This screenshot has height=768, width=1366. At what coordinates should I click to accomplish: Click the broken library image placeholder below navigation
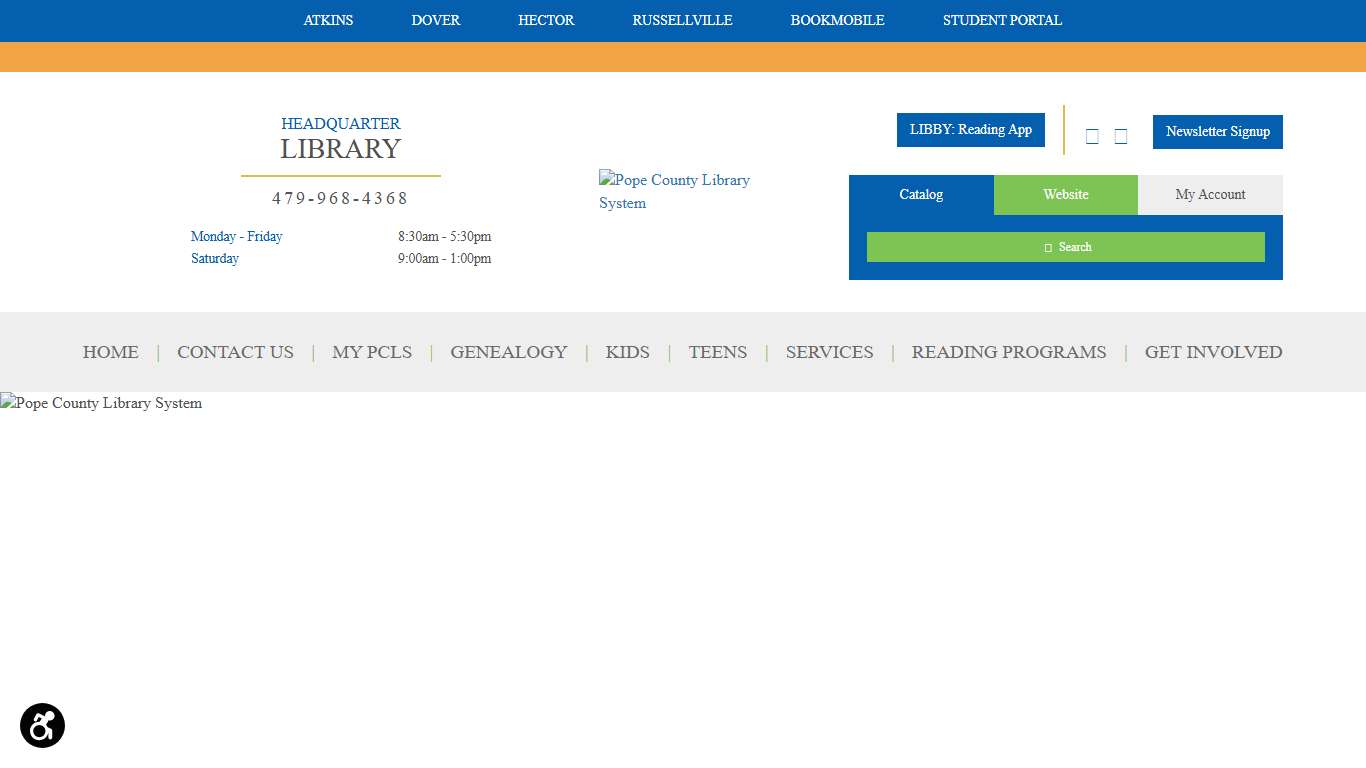[100, 403]
